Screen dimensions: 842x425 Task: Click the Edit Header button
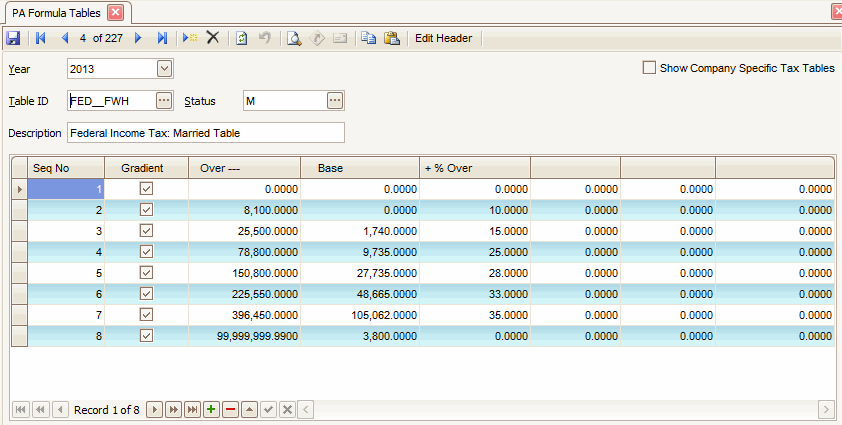(445, 38)
